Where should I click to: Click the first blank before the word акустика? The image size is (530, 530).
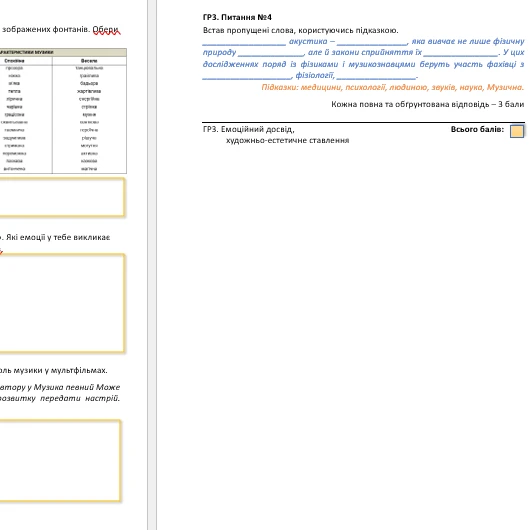click(x=244, y=43)
